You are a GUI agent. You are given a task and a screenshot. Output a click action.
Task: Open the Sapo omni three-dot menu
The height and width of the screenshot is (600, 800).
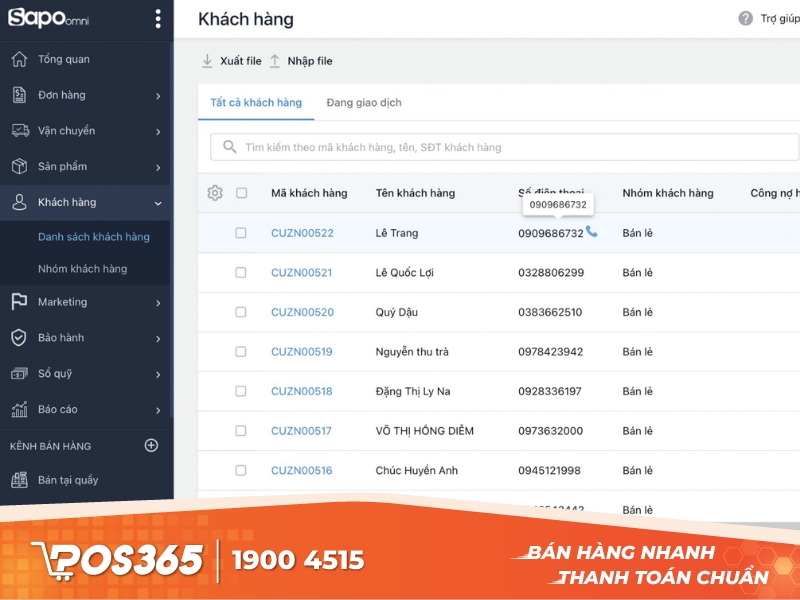click(x=158, y=19)
